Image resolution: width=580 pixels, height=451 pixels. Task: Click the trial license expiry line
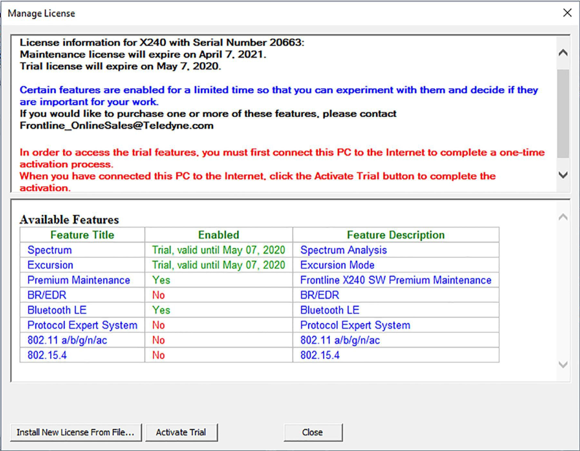pos(120,66)
